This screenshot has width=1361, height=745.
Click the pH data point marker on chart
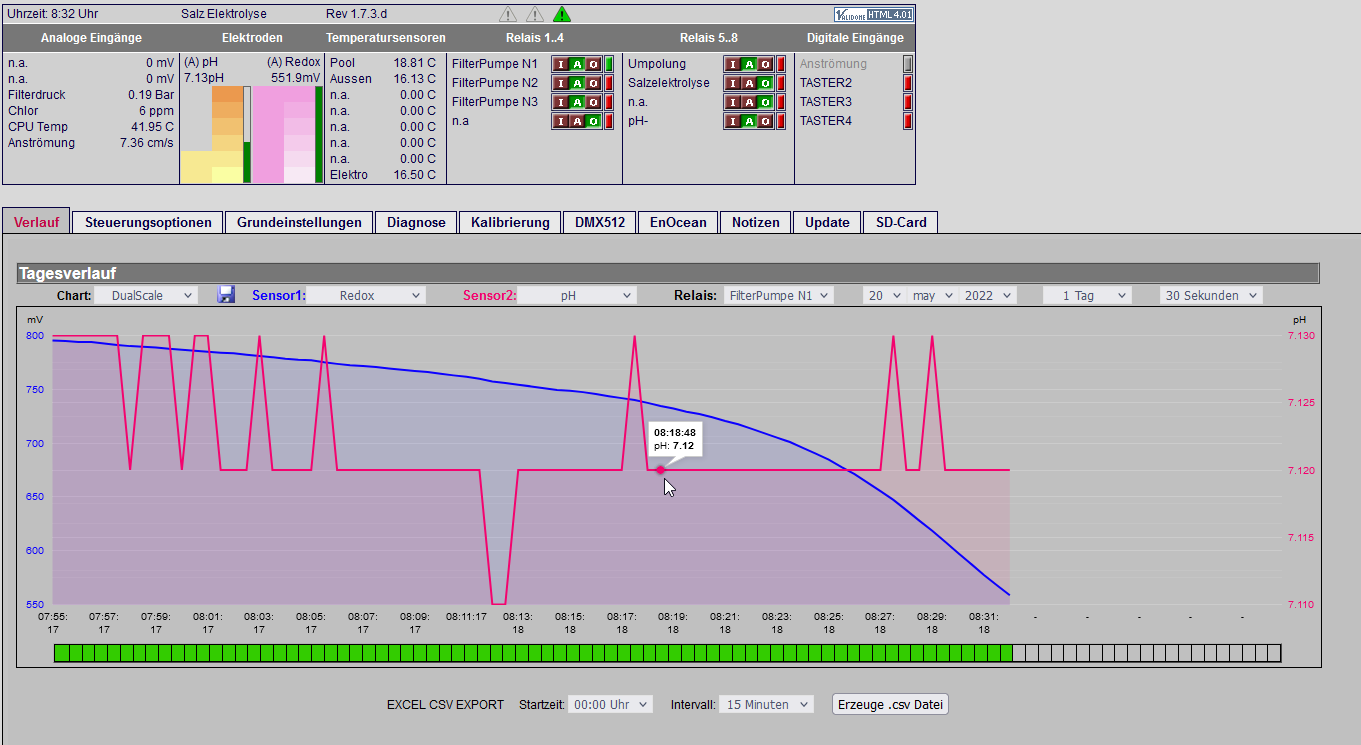coord(660,470)
